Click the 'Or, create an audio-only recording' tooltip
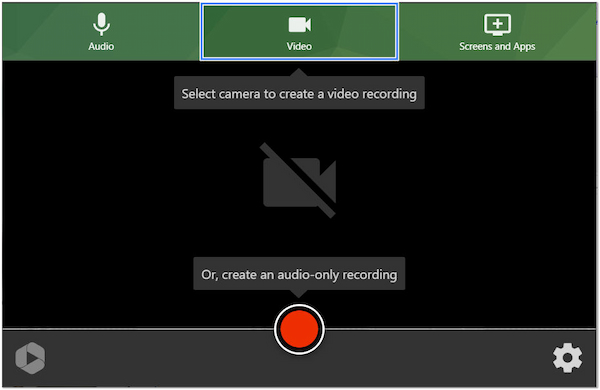This screenshot has width=600, height=390. click(299, 274)
